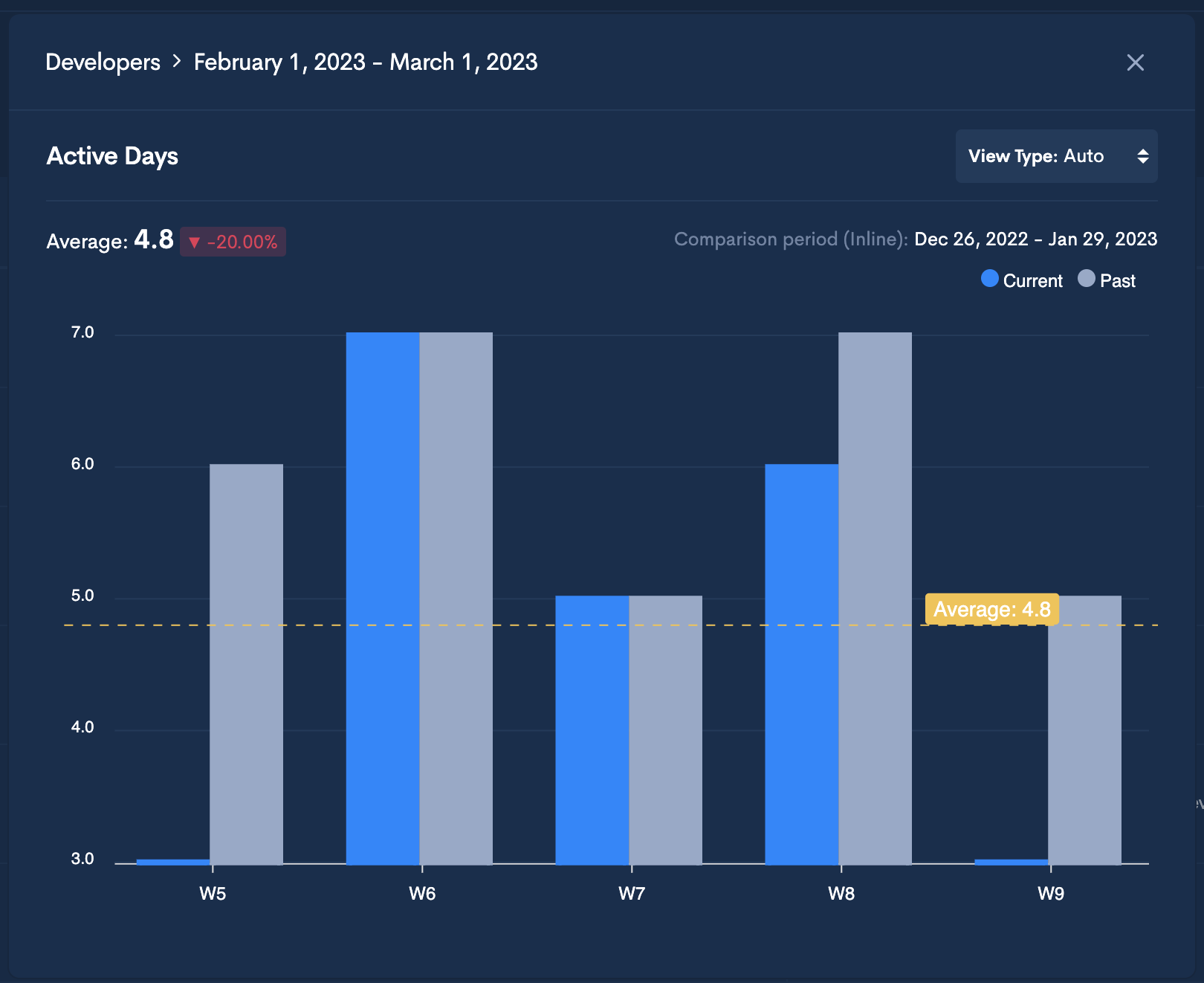Select the W6 past gray bar
The width and height of the screenshot is (1204, 983).
(456, 598)
